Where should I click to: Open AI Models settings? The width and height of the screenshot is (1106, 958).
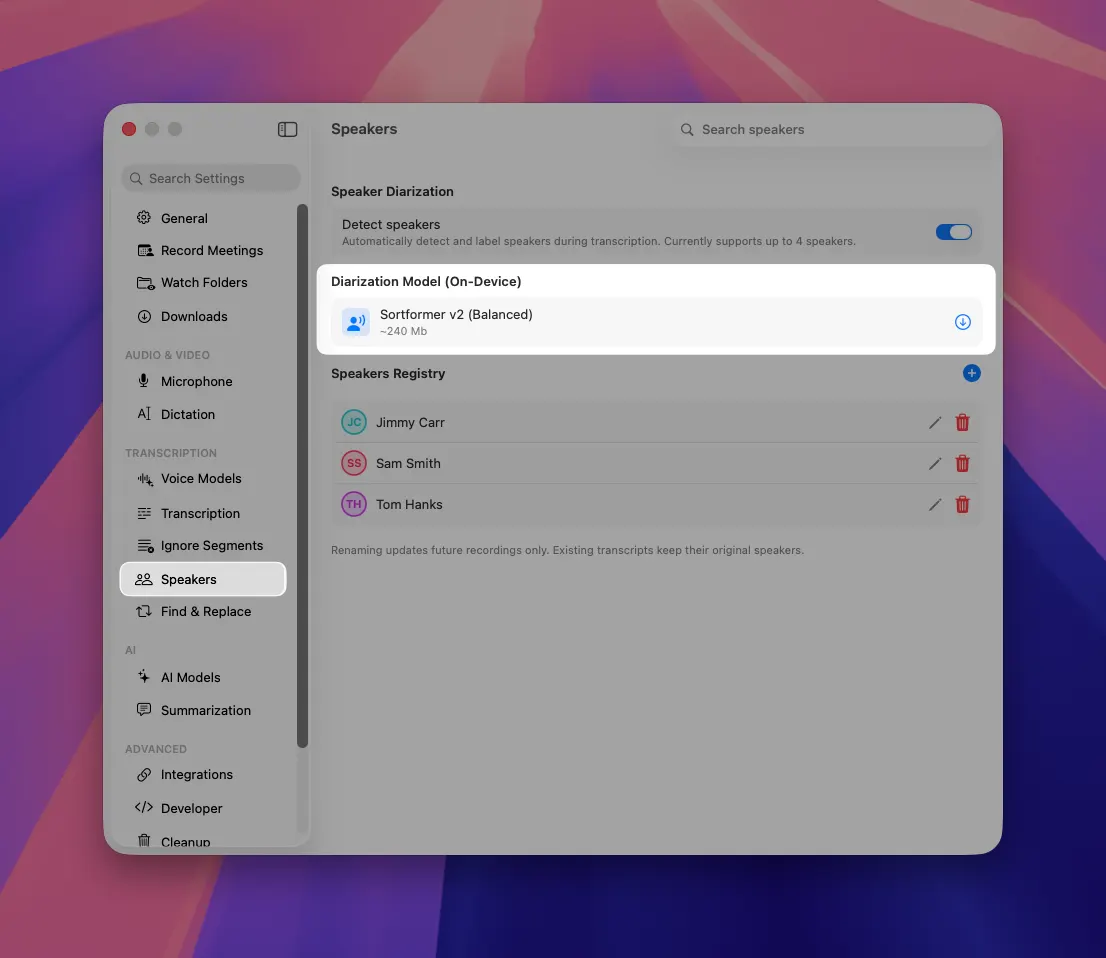click(203, 677)
